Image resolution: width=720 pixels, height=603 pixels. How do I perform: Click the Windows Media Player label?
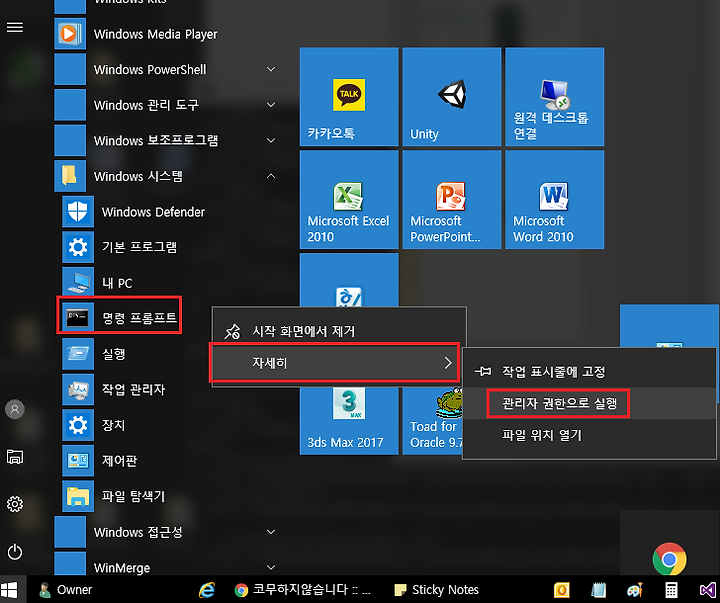156,34
